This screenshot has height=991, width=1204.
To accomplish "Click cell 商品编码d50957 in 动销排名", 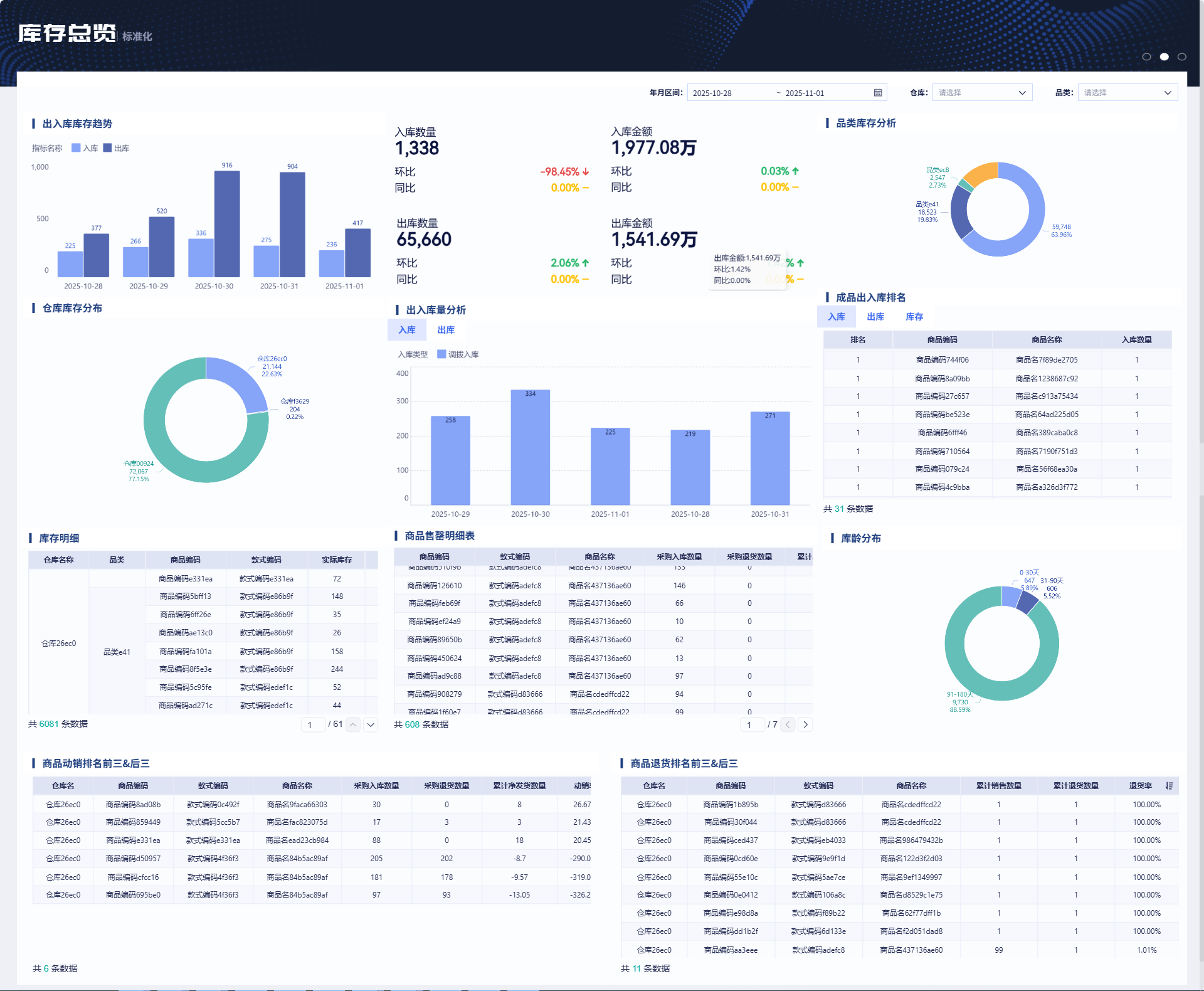I will coord(133,859).
